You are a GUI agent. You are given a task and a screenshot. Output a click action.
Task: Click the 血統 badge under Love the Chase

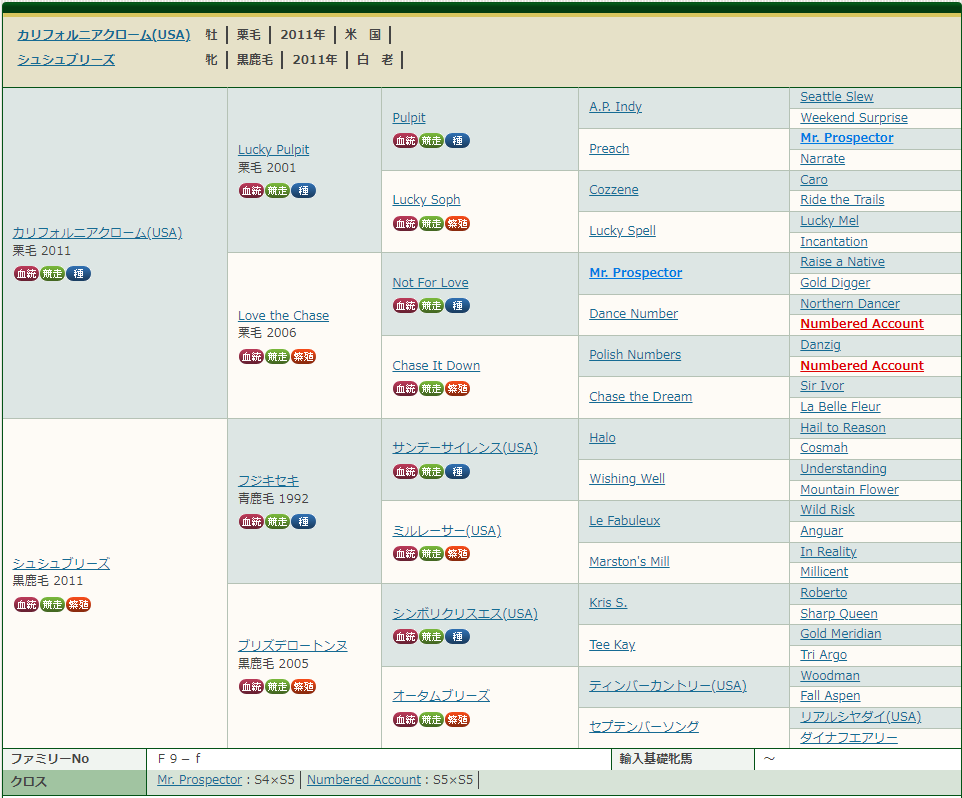click(x=251, y=356)
